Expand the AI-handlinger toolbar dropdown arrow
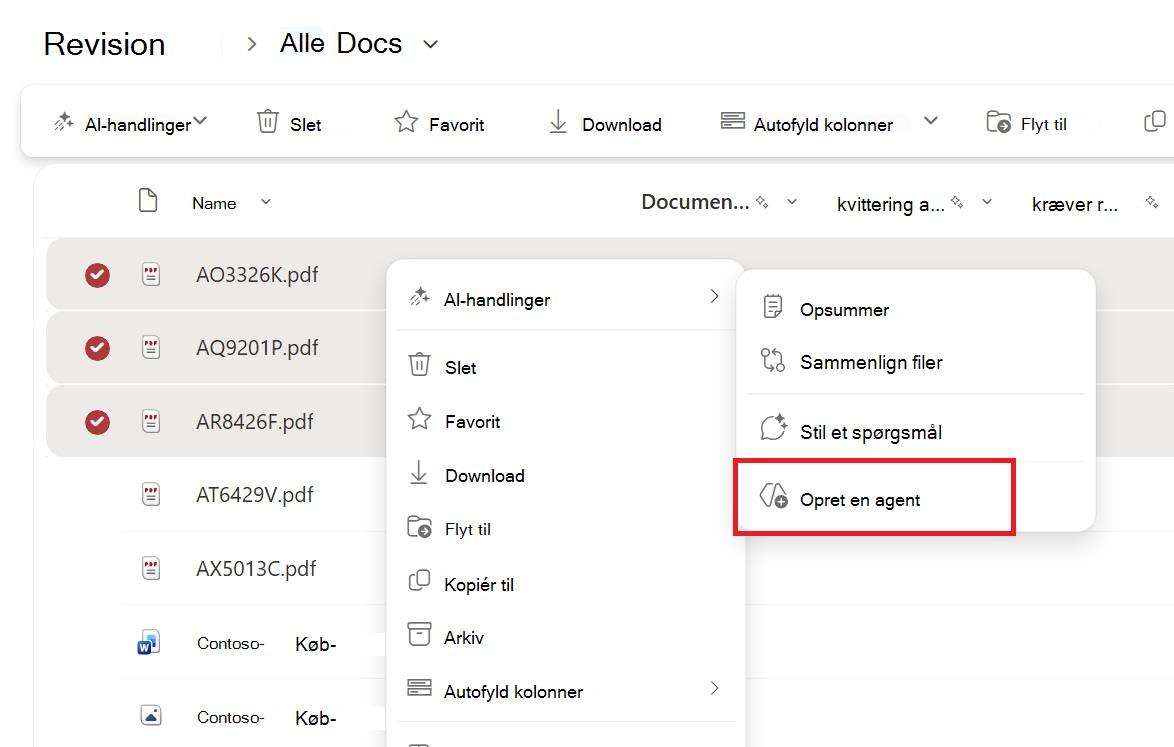The height and width of the screenshot is (747, 1174). pyautogui.click(x=201, y=120)
